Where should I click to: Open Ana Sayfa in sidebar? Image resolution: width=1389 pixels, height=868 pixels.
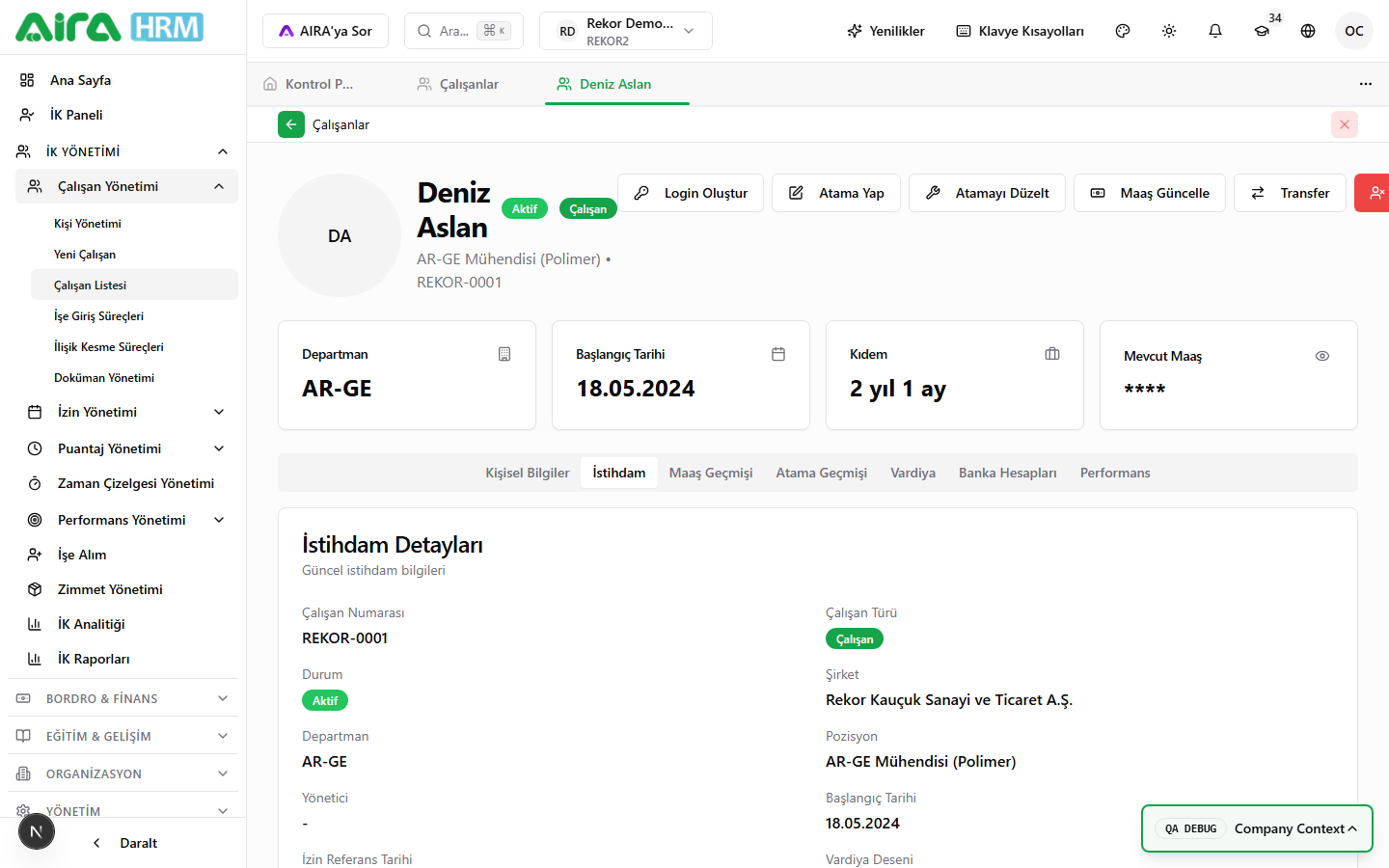(123, 80)
